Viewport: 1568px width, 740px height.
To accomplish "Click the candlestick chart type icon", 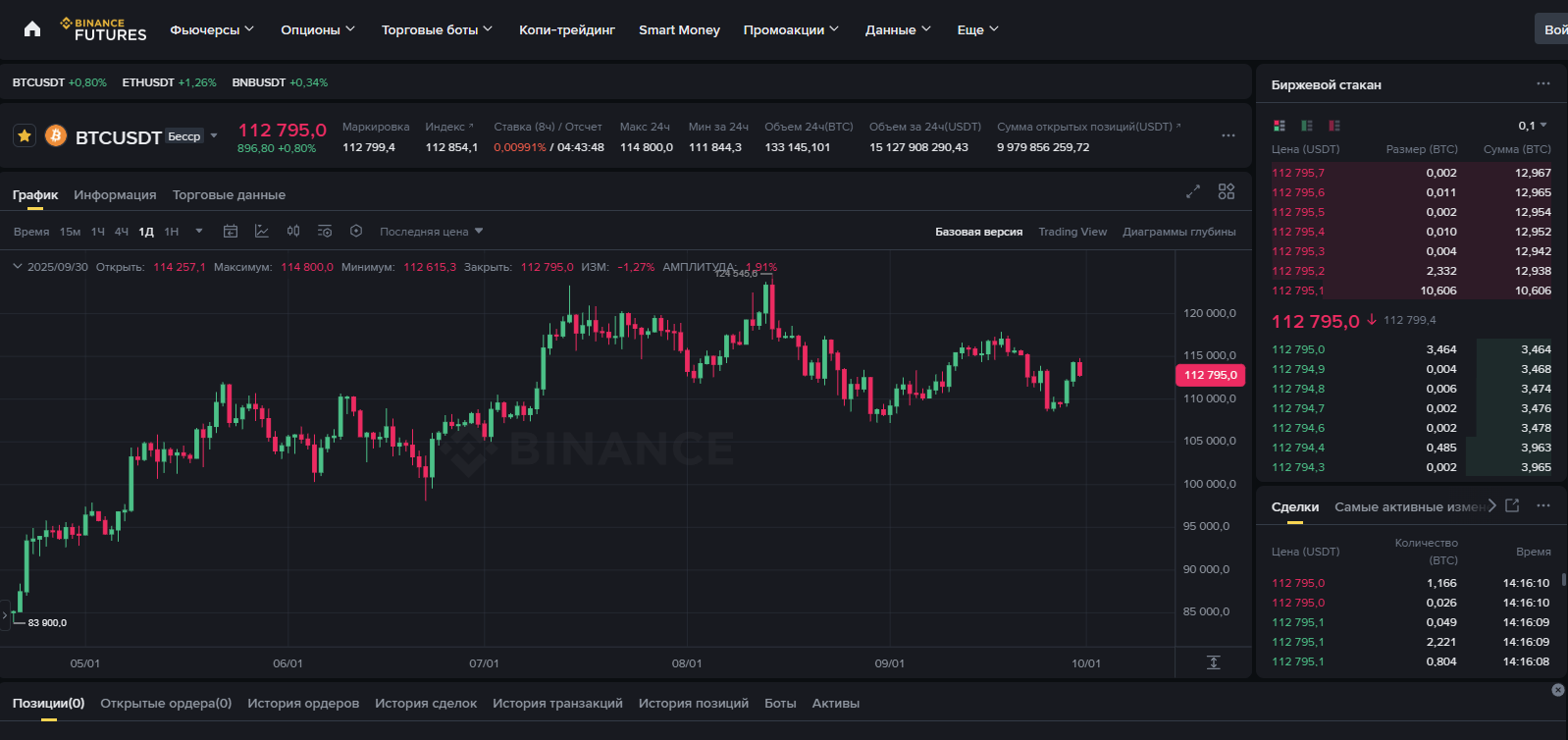I will pyautogui.click(x=293, y=232).
